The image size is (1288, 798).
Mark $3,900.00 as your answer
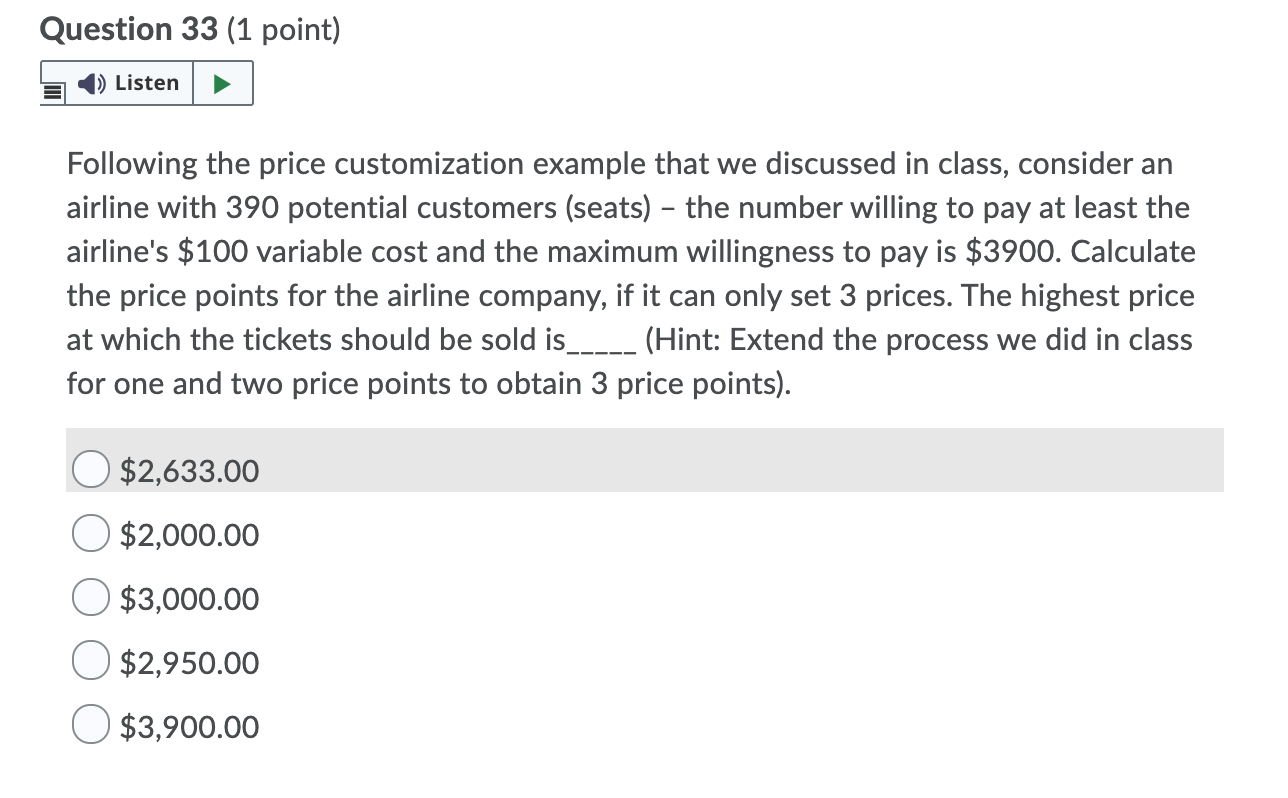pyautogui.click(x=90, y=724)
